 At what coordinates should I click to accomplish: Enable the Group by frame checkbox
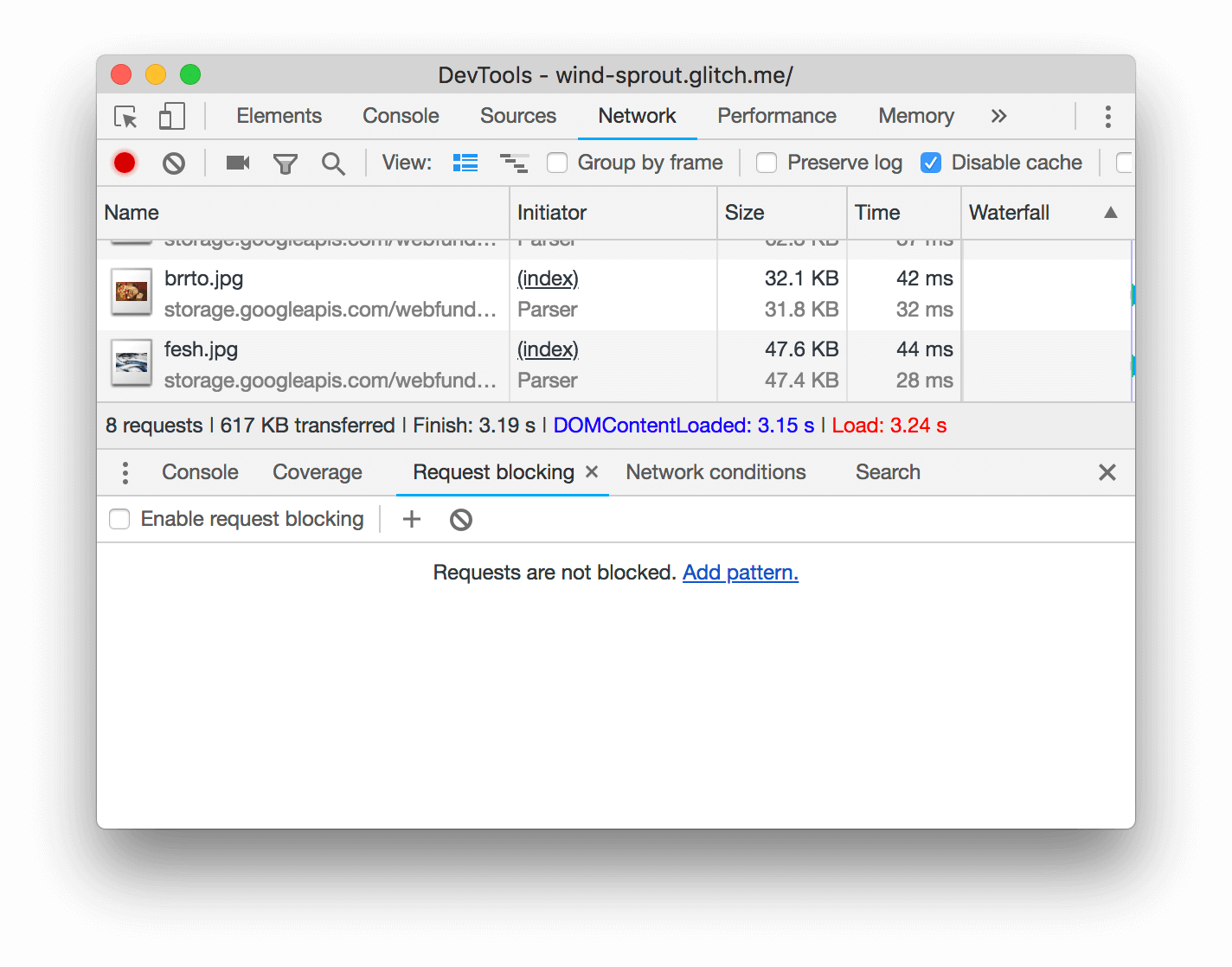pyautogui.click(x=557, y=163)
